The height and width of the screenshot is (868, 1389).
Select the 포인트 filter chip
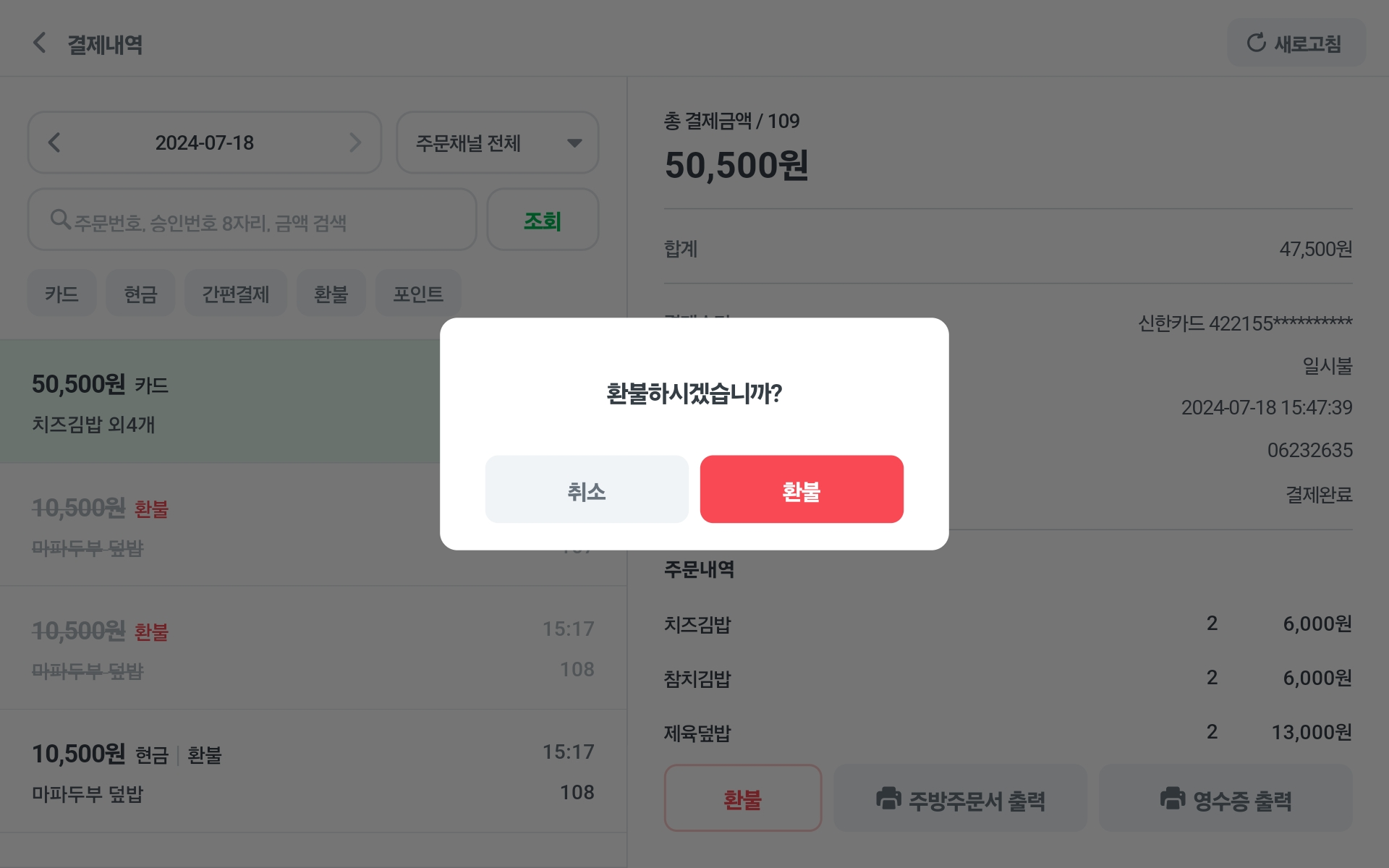(x=418, y=293)
